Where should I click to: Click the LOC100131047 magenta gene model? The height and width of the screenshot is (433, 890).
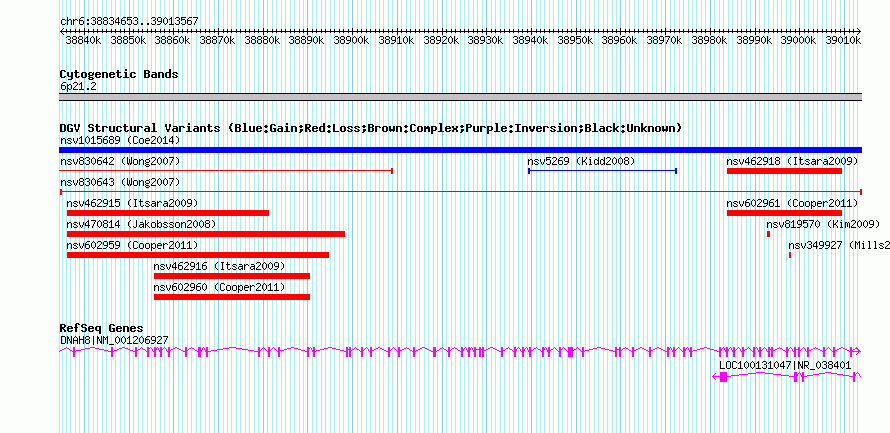point(787,377)
